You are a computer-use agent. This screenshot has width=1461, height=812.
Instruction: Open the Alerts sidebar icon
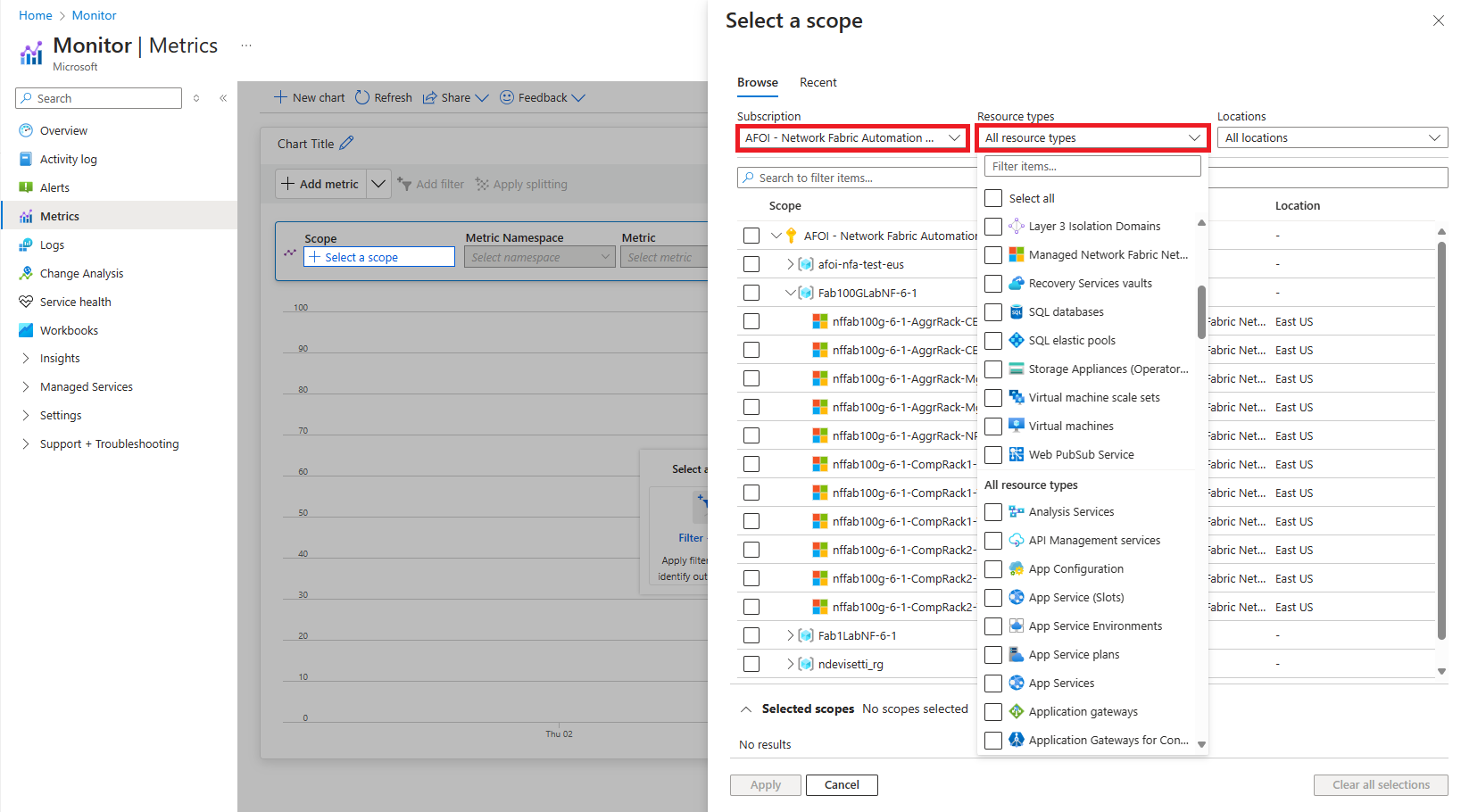coord(26,187)
